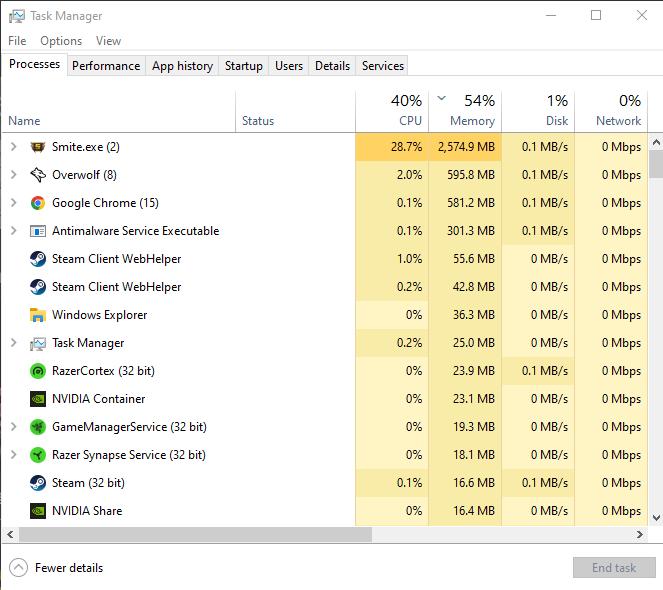
Task: Click the End task button
Action: tap(613, 568)
